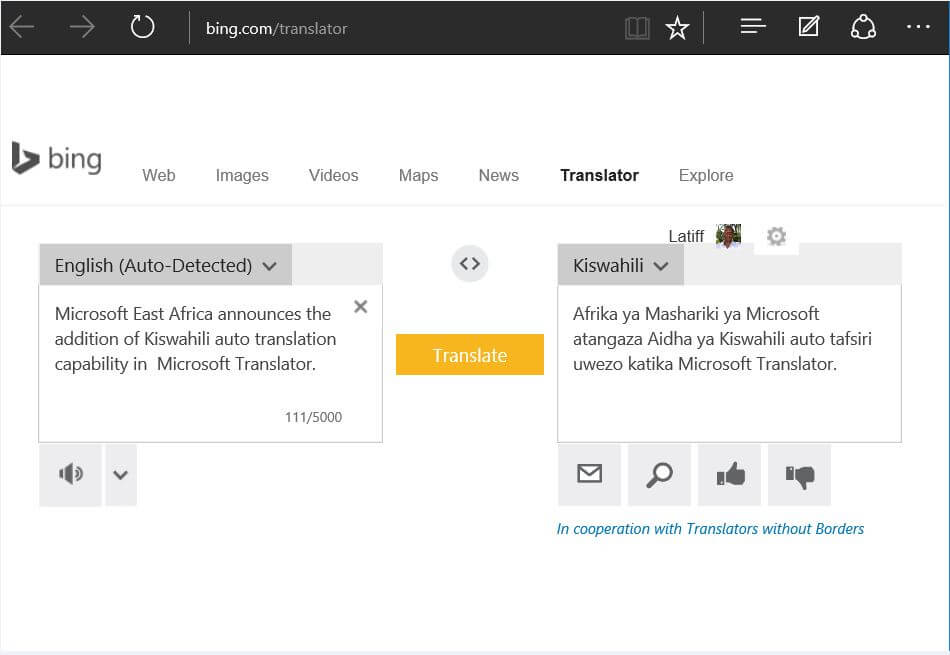Switch to the Images section
The width and height of the screenshot is (950, 655).
pyautogui.click(x=242, y=175)
